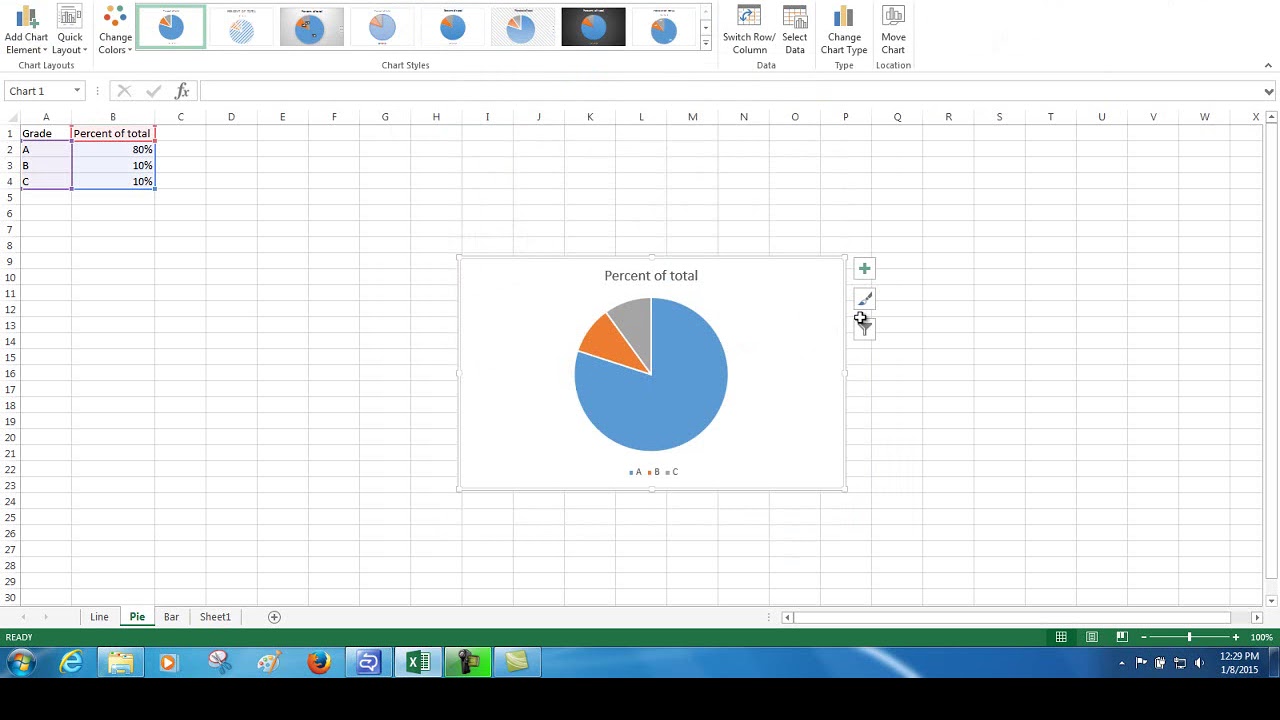This screenshot has height=720, width=1280.
Task: Select cell A4 containing C
Action: pos(46,181)
